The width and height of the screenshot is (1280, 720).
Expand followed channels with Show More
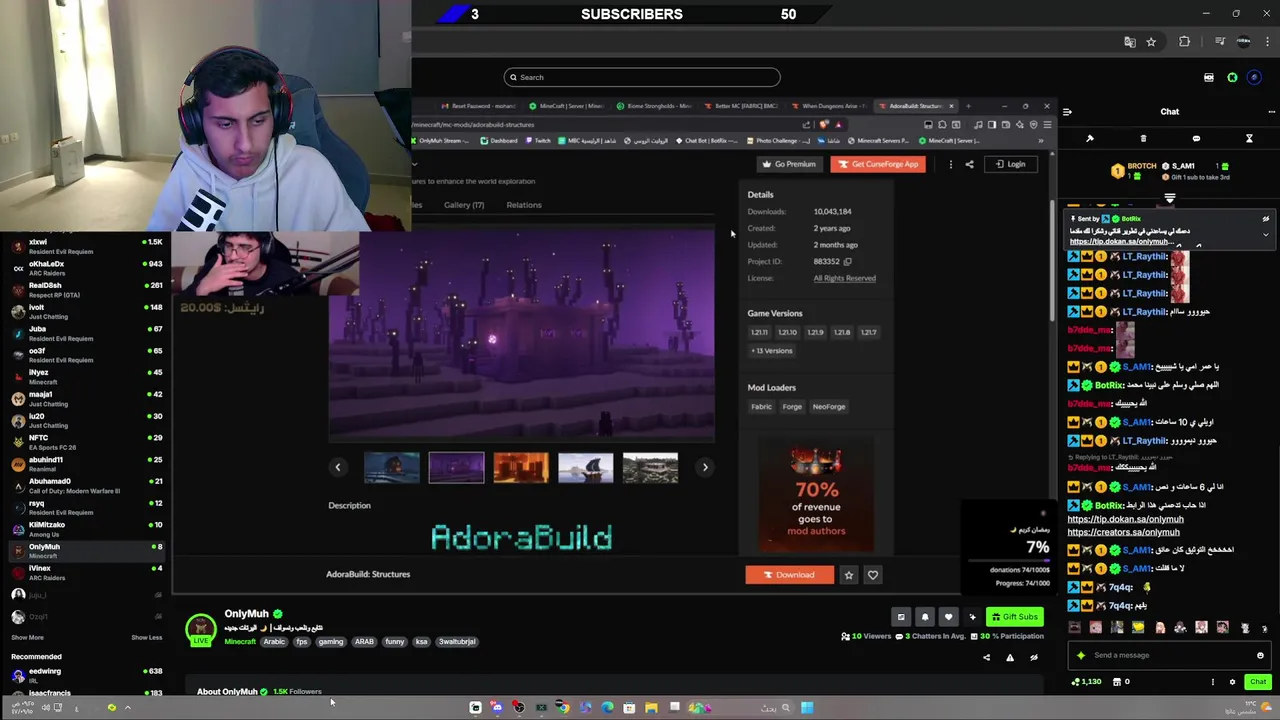point(27,637)
